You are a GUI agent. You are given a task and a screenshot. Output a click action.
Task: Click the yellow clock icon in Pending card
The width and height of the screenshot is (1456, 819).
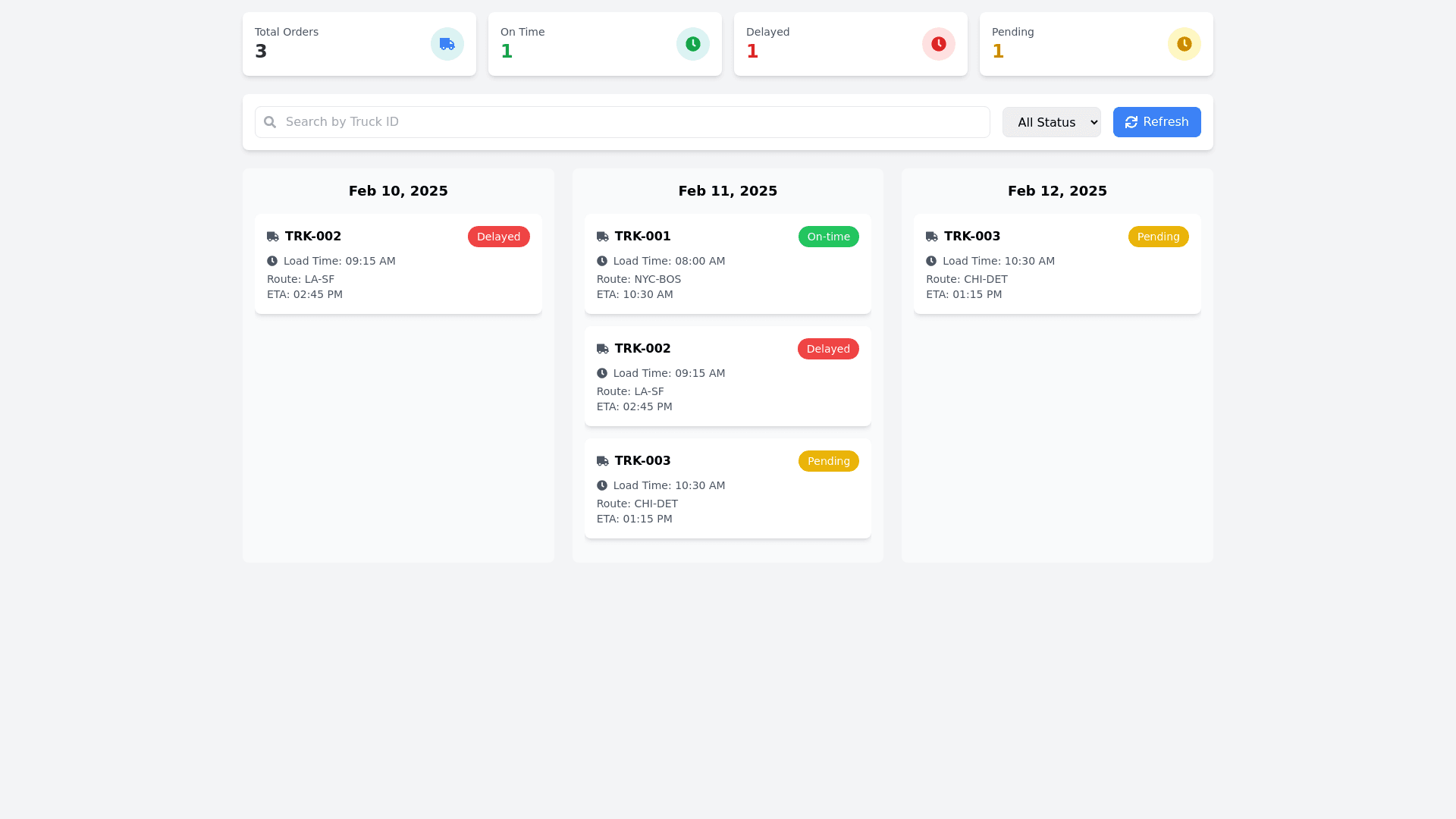[x=1185, y=44]
